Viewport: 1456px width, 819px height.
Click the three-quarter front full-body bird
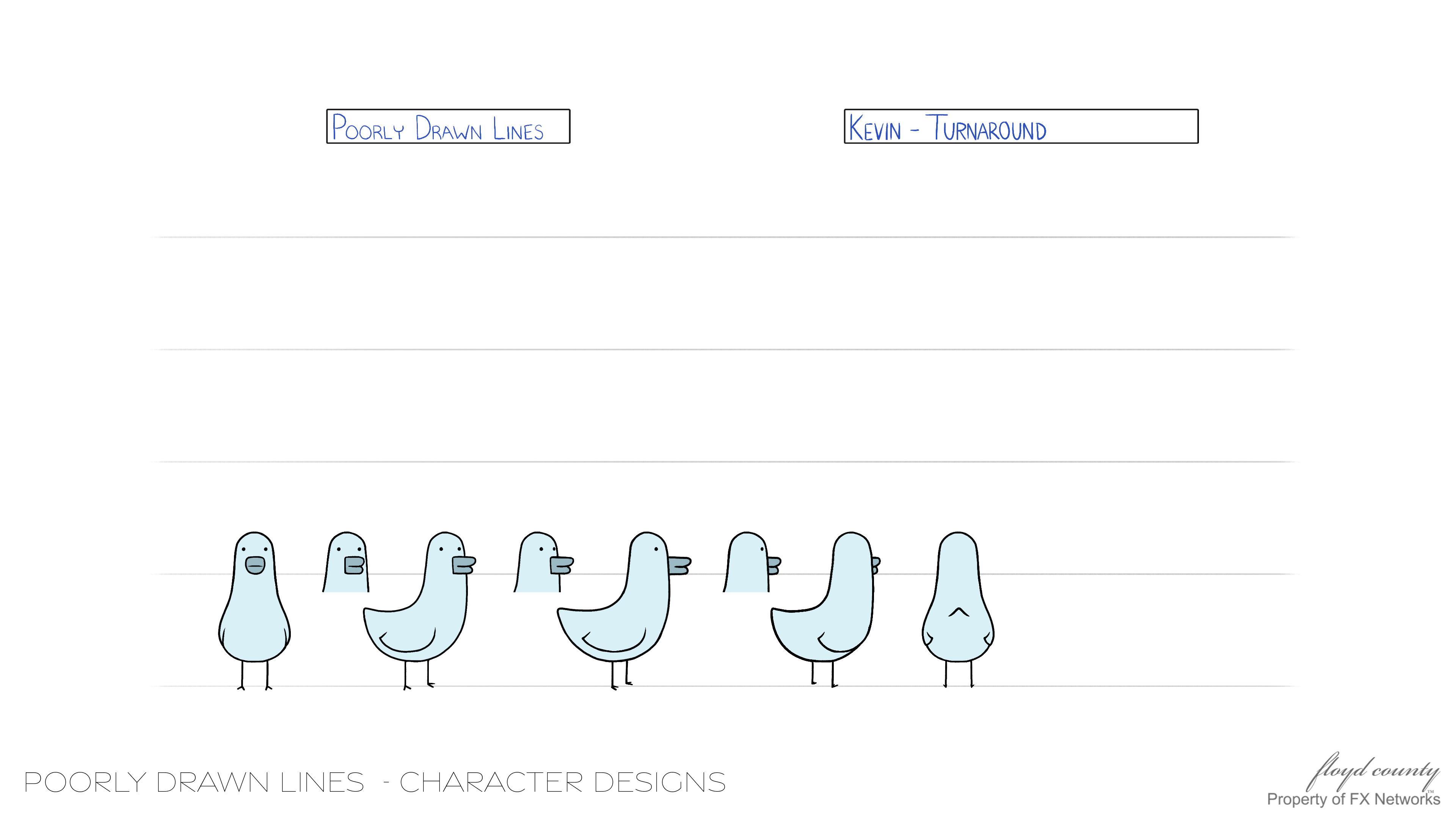pos(419,610)
